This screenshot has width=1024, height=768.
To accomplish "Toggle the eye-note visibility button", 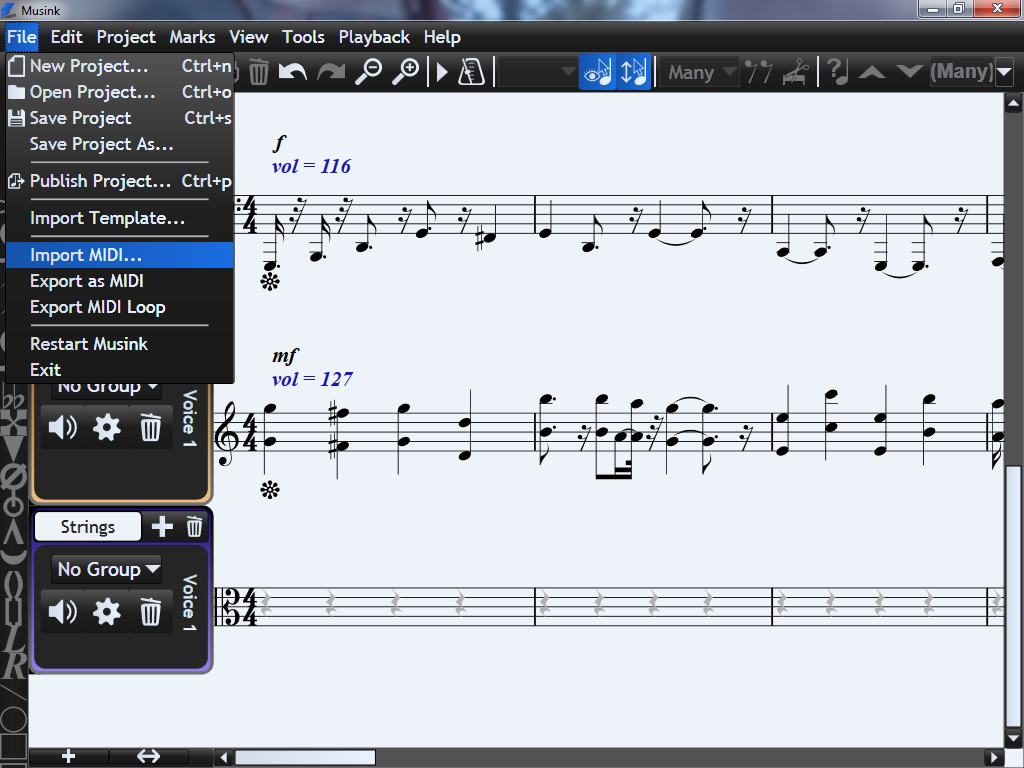I will point(597,72).
